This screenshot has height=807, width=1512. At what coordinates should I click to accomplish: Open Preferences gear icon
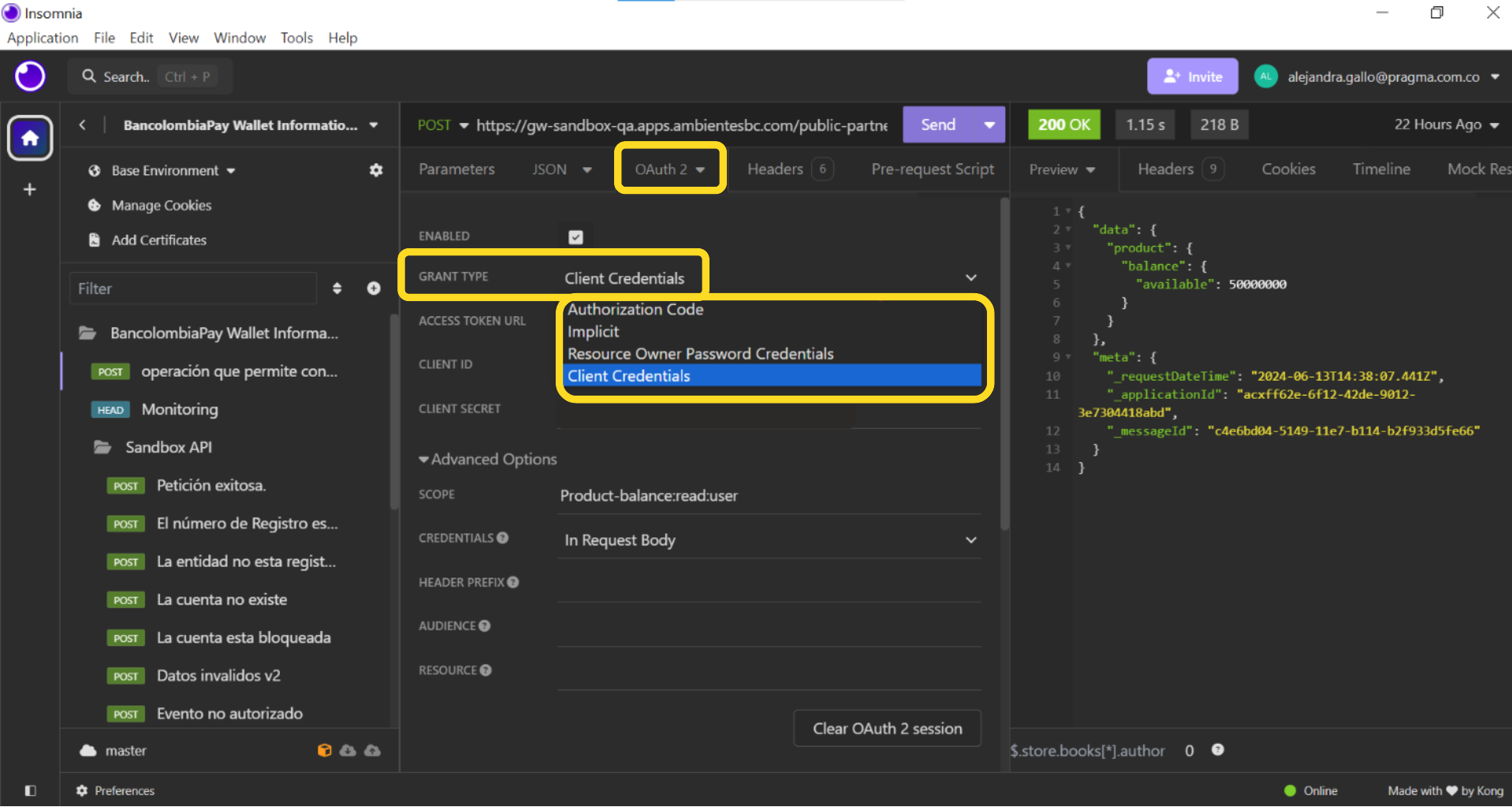click(82, 790)
